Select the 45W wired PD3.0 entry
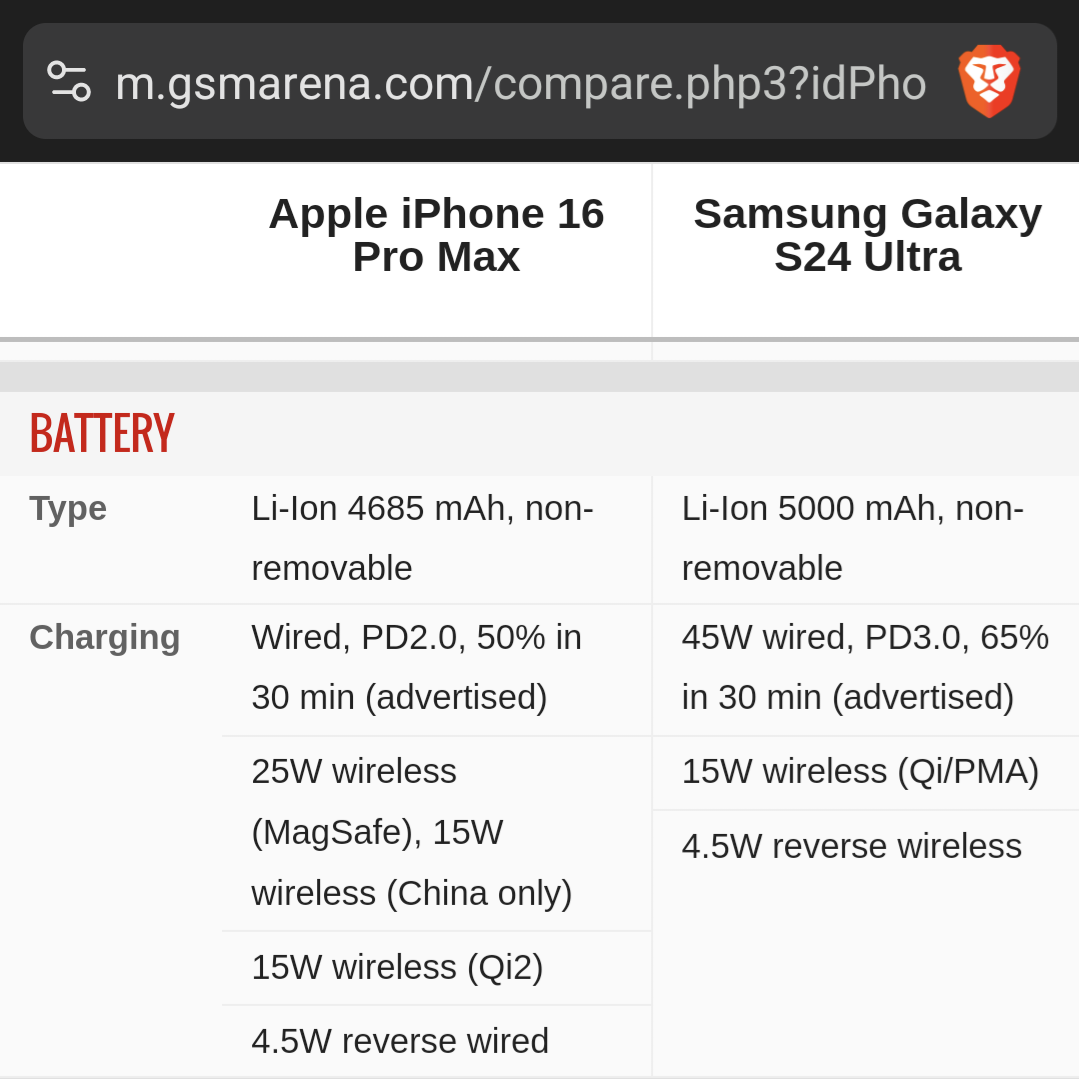The image size is (1079, 1079). tap(865, 667)
